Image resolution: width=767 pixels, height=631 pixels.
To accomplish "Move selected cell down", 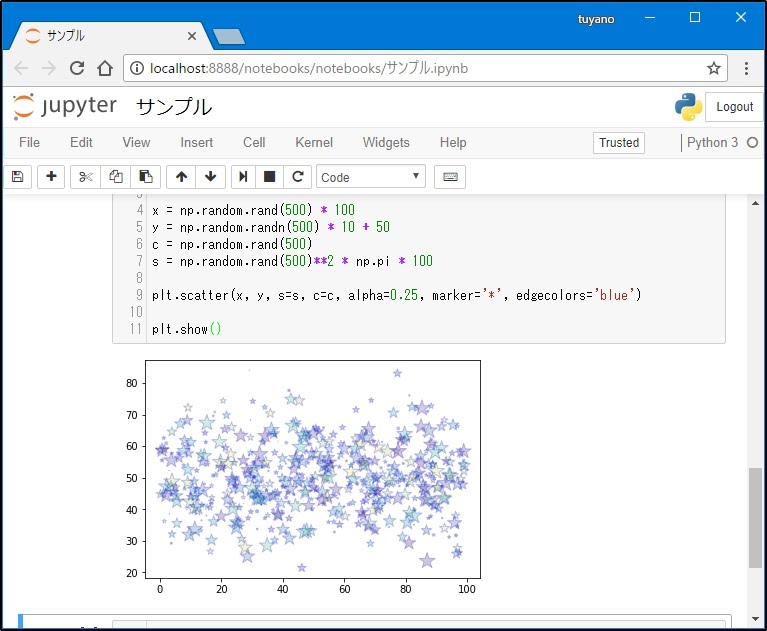I will [x=211, y=177].
